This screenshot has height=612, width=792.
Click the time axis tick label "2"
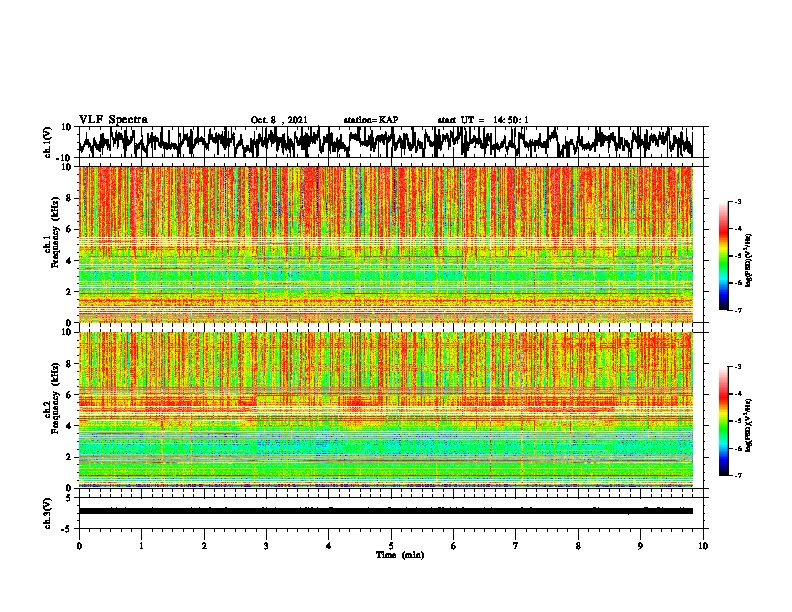click(x=204, y=546)
